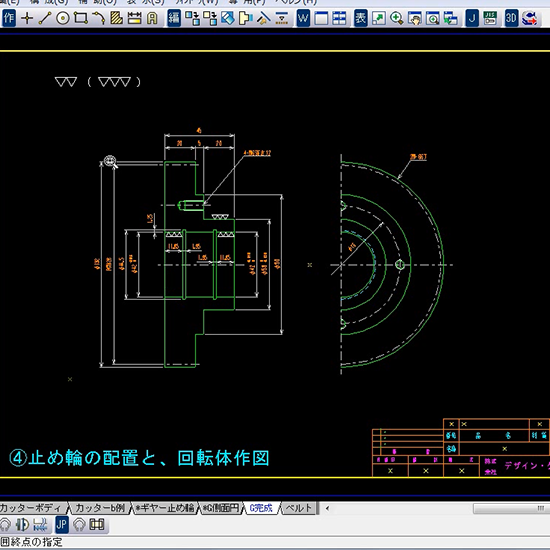Image resolution: width=550 pixels, height=550 pixels.
Task: Select the point (crosshair) drawing tool
Action: 27,18
